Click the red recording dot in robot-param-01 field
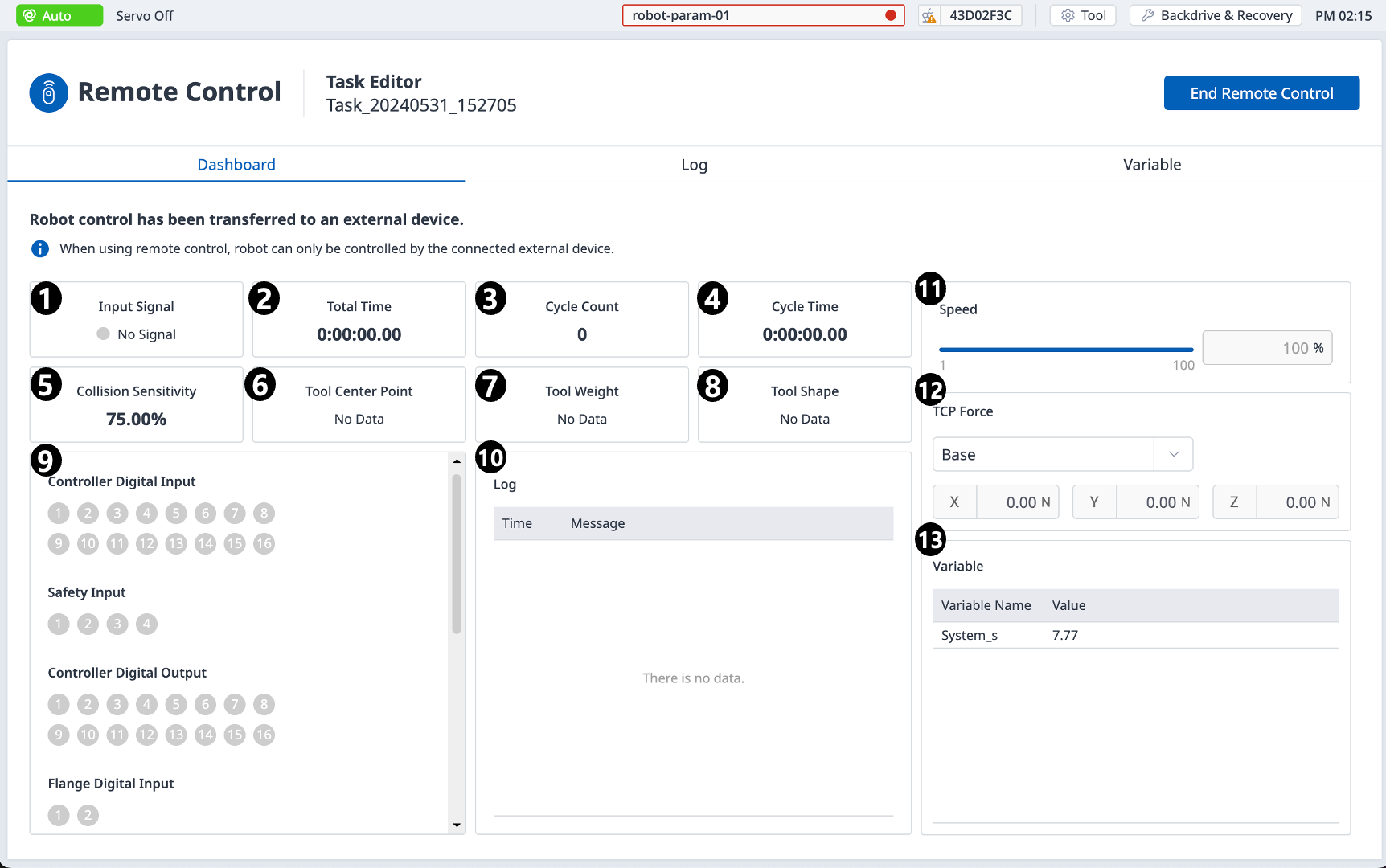 pyautogui.click(x=891, y=15)
